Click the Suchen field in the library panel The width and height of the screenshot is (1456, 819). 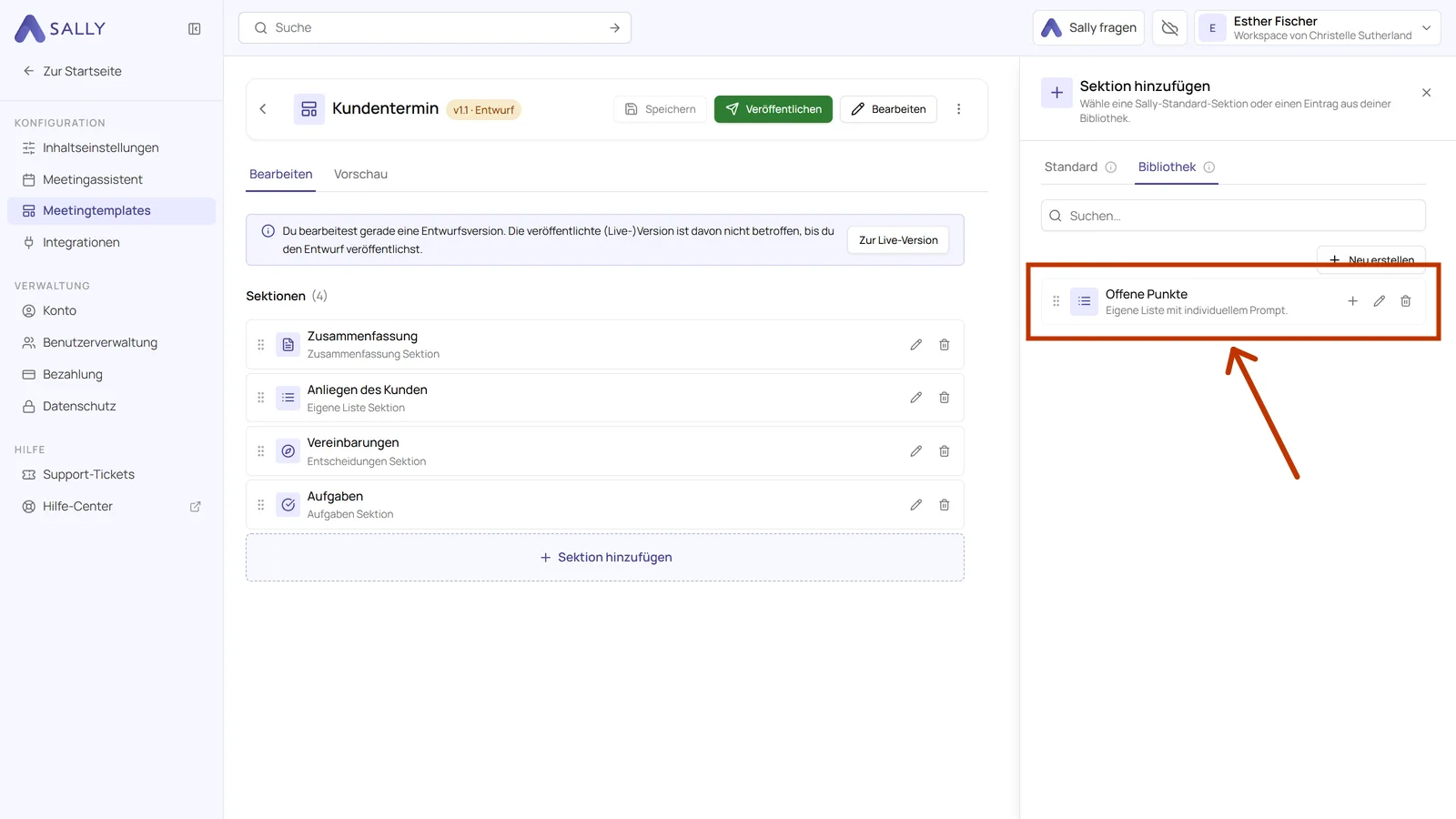click(x=1233, y=216)
